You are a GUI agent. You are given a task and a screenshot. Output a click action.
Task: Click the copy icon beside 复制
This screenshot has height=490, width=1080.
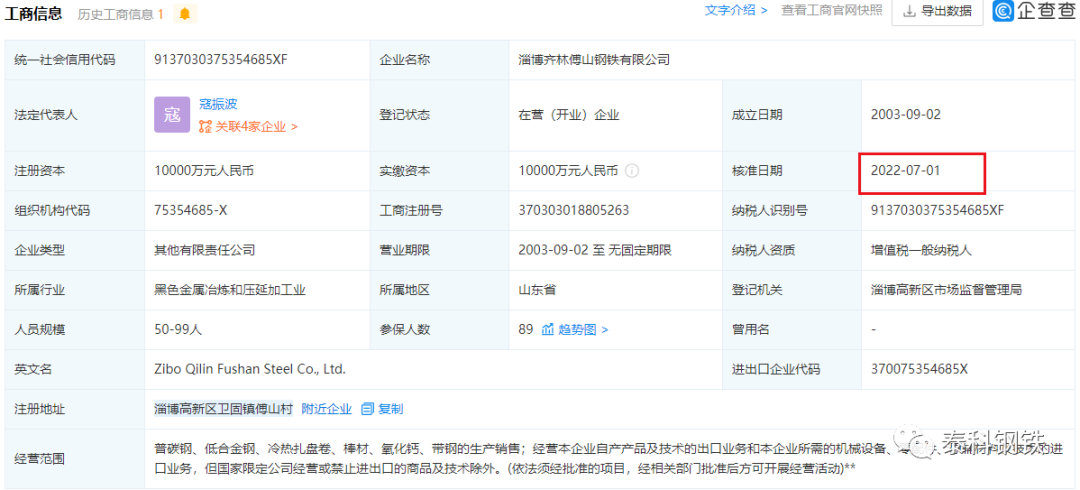coord(367,409)
